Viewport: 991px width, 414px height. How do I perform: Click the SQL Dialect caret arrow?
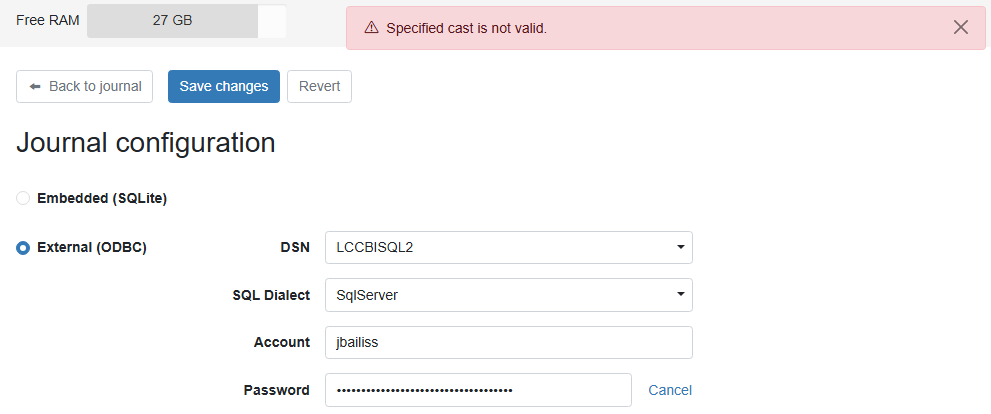pos(680,295)
